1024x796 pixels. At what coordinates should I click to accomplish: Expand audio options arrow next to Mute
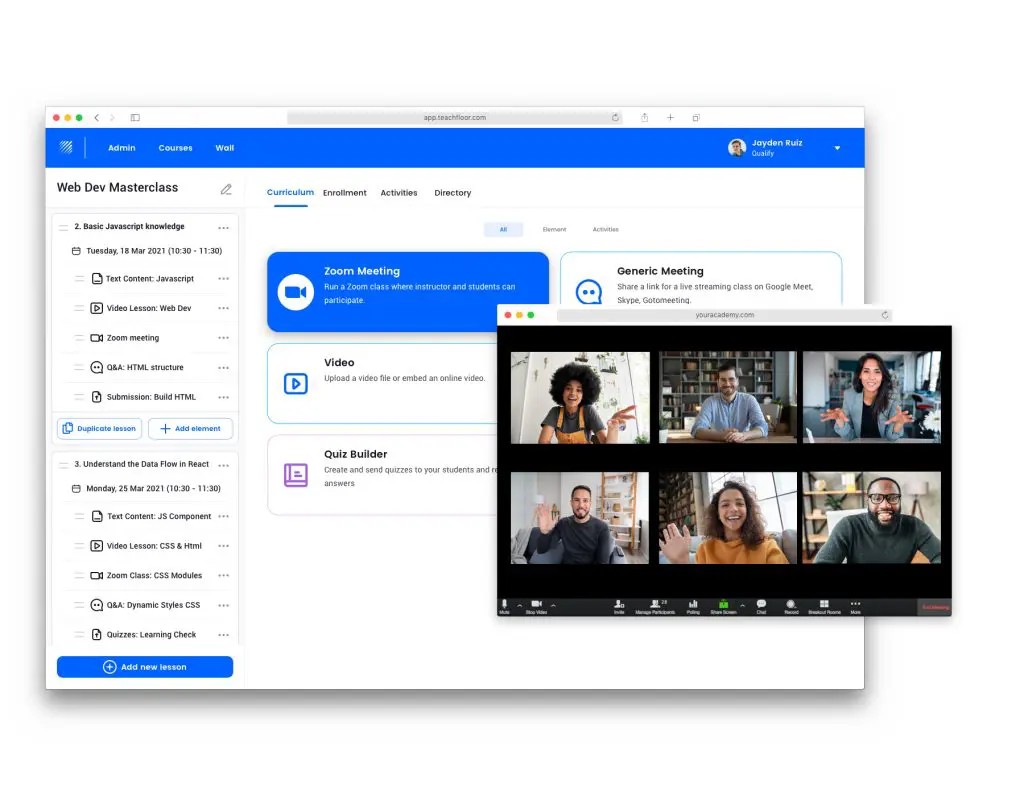coord(519,605)
